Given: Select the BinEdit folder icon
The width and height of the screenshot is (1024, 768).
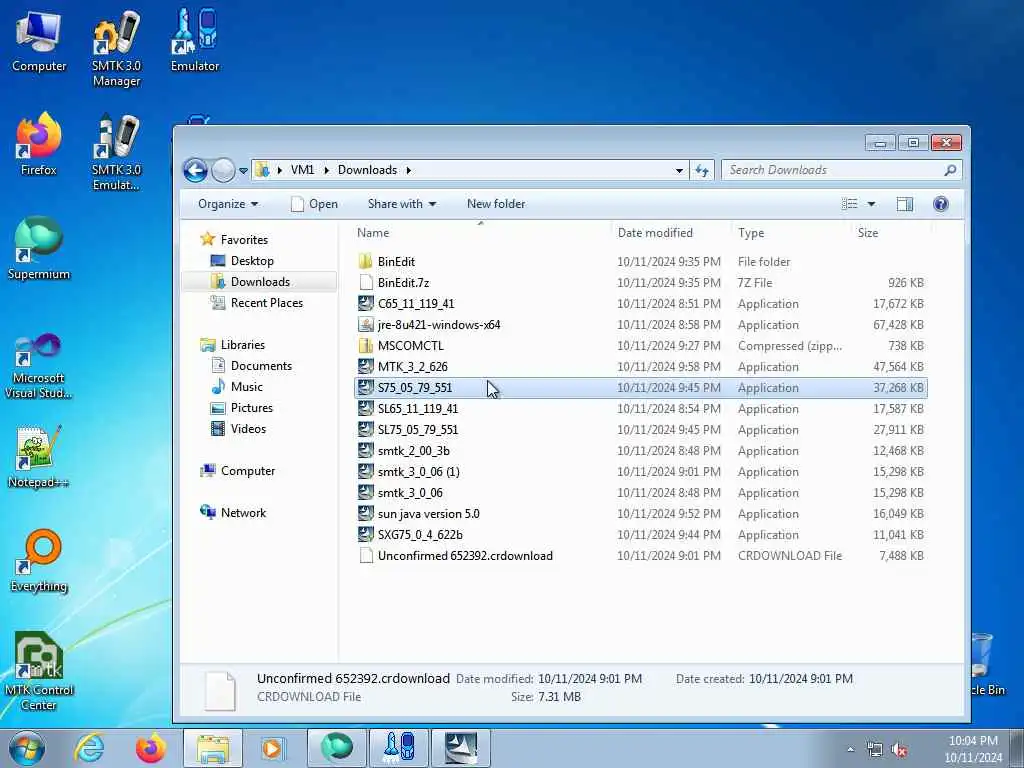Looking at the screenshot, I should pyautogui.click(x=366, y=262).
